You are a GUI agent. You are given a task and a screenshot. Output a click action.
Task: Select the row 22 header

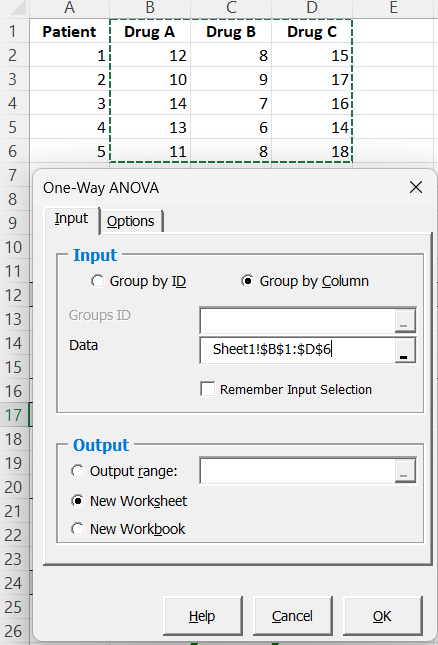(14, 535)
